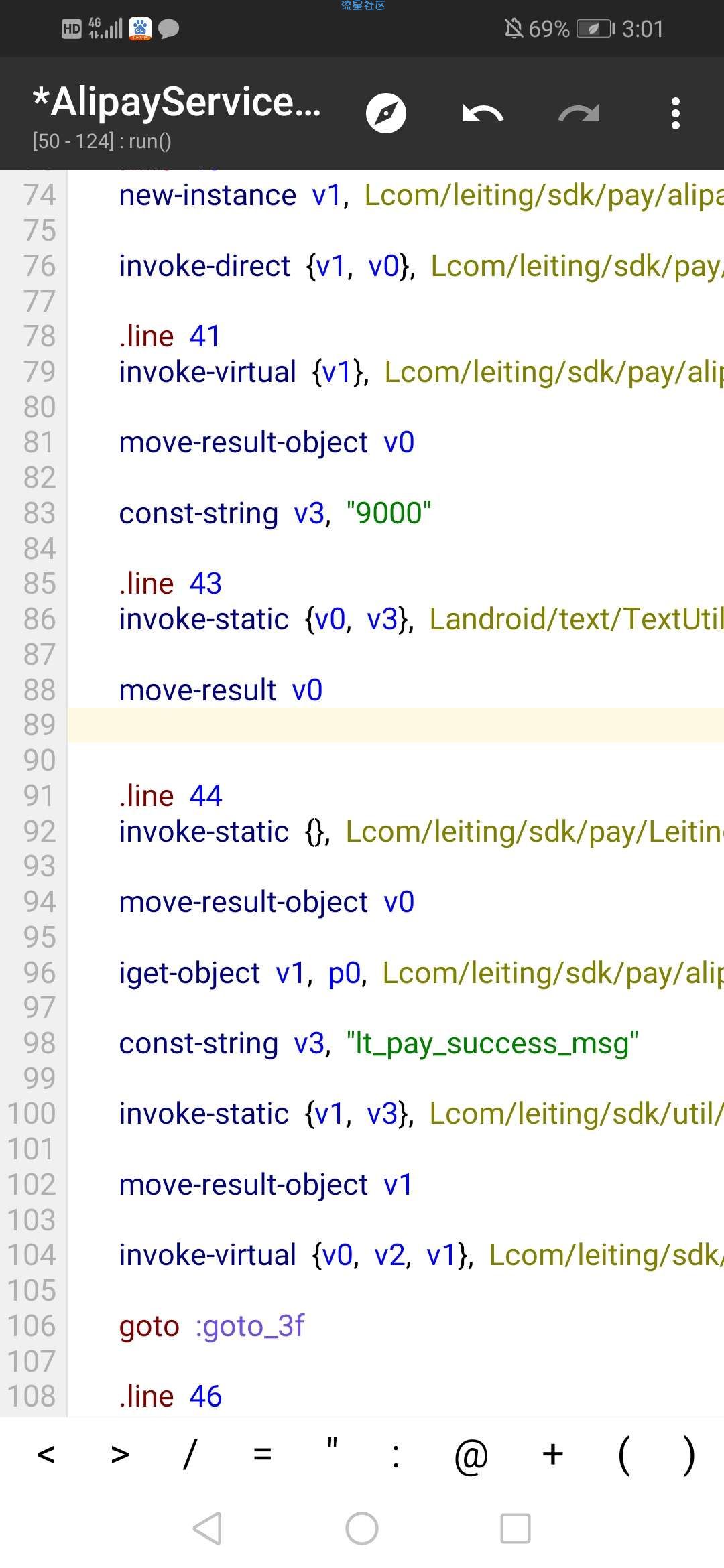Viewport: 724px width, 1568px height.
Task: Insert the plus sign shortcut key
Action: coord(553,1455)
